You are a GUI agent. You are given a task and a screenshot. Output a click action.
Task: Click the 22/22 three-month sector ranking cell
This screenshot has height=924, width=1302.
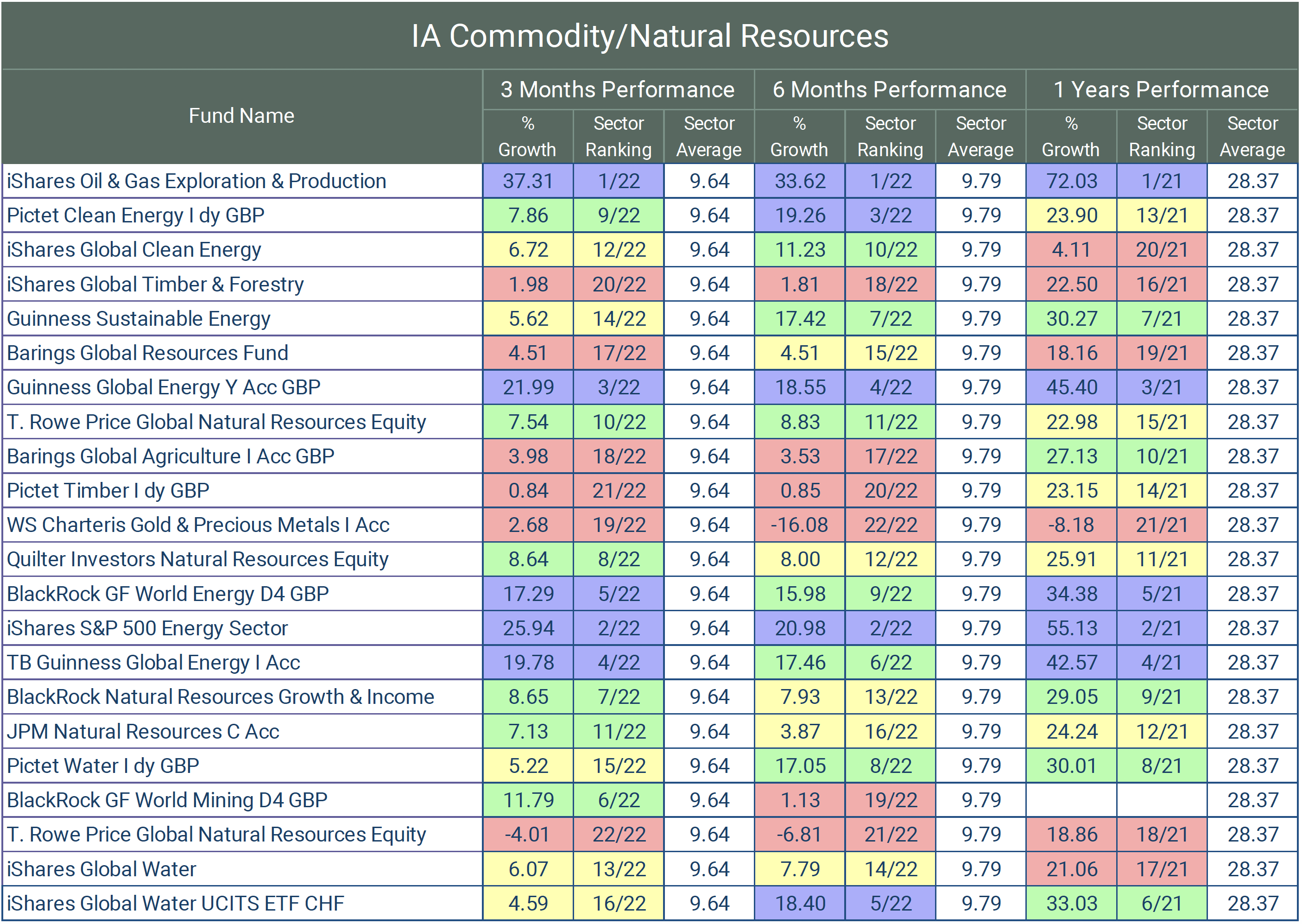pyautogui.click(x=618, y=835)
